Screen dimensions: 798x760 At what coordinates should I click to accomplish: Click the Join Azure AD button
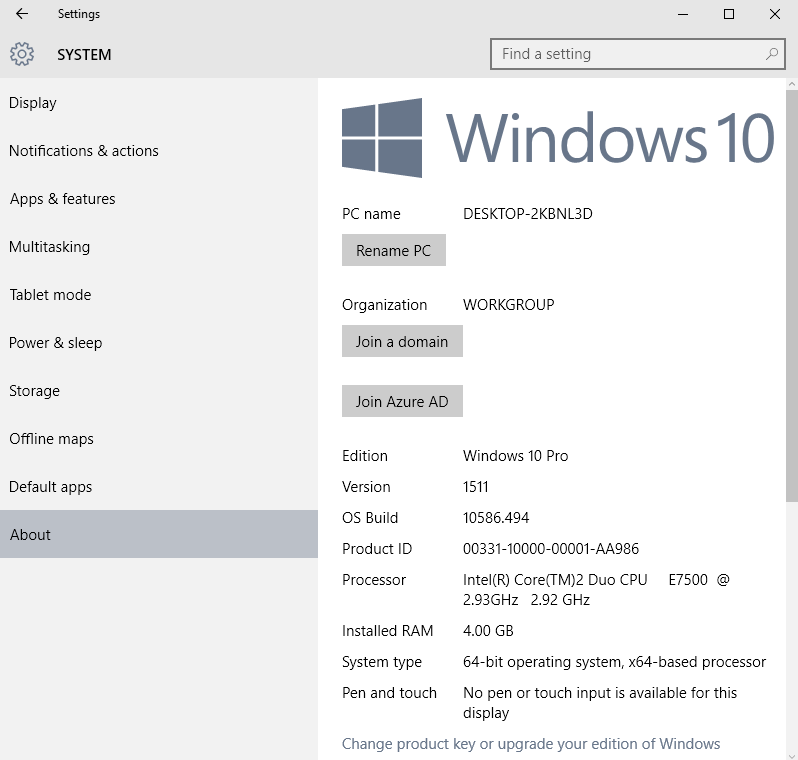pos(402,401)
